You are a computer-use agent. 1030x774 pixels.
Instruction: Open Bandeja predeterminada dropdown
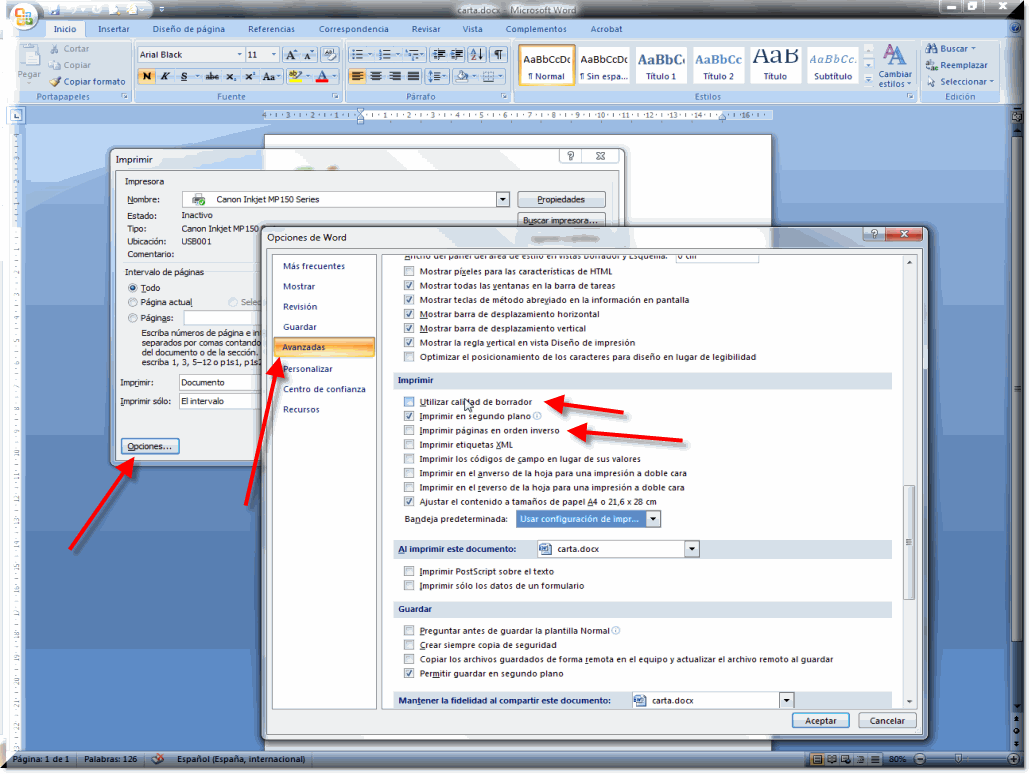coord(652,519)
